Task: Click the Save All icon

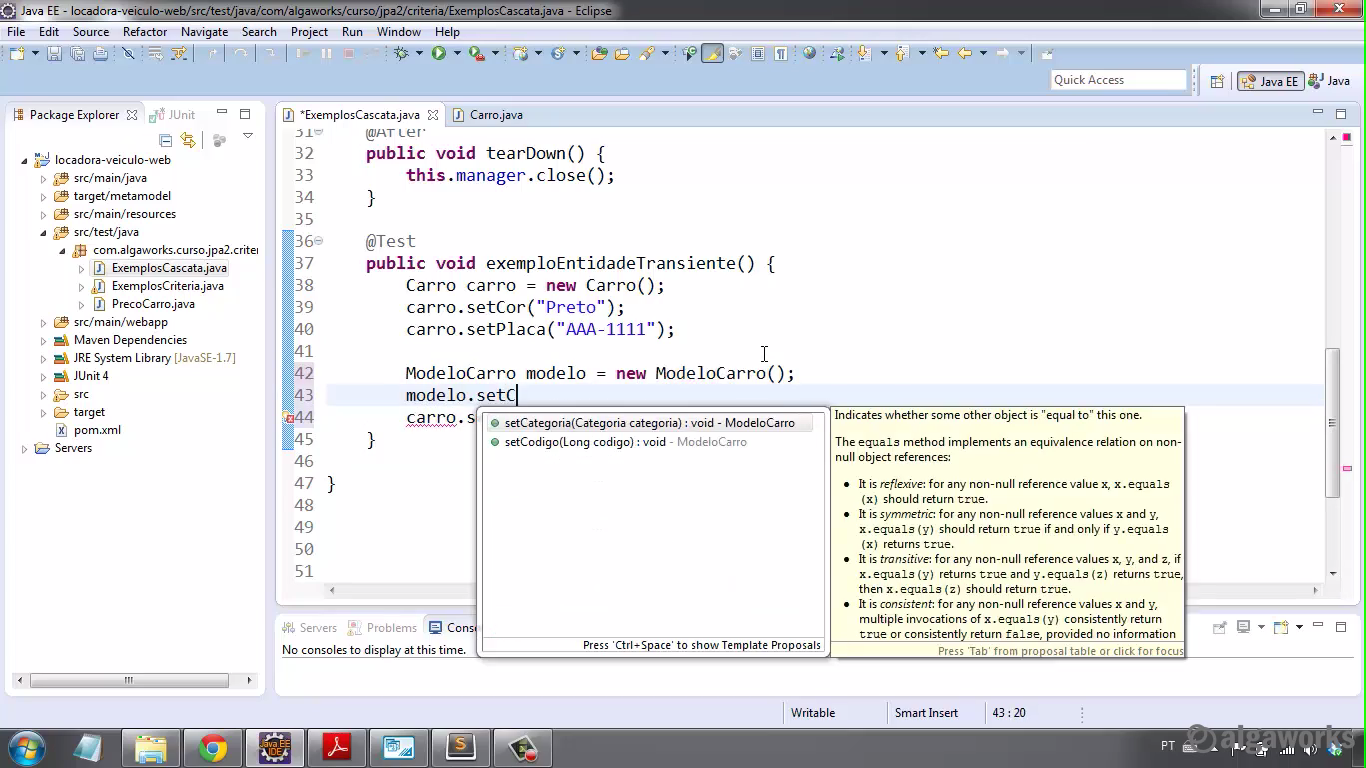Action: (77, 53)
